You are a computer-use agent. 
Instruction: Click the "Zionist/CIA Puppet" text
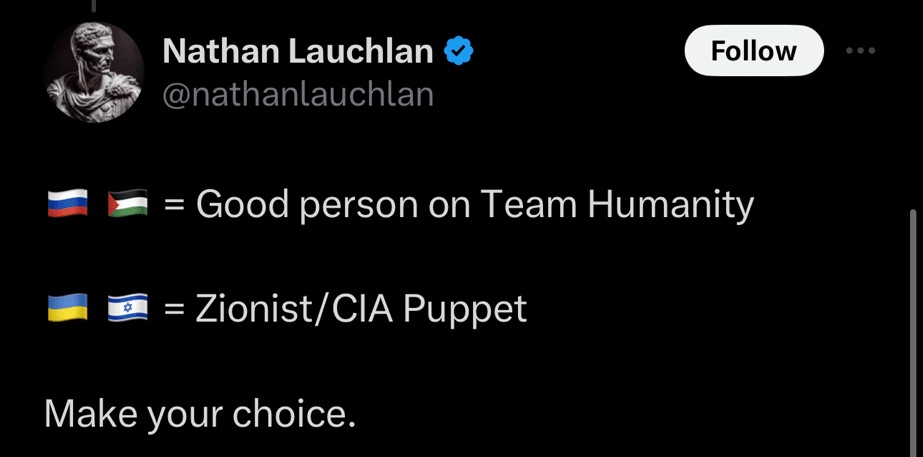[361, 309]
